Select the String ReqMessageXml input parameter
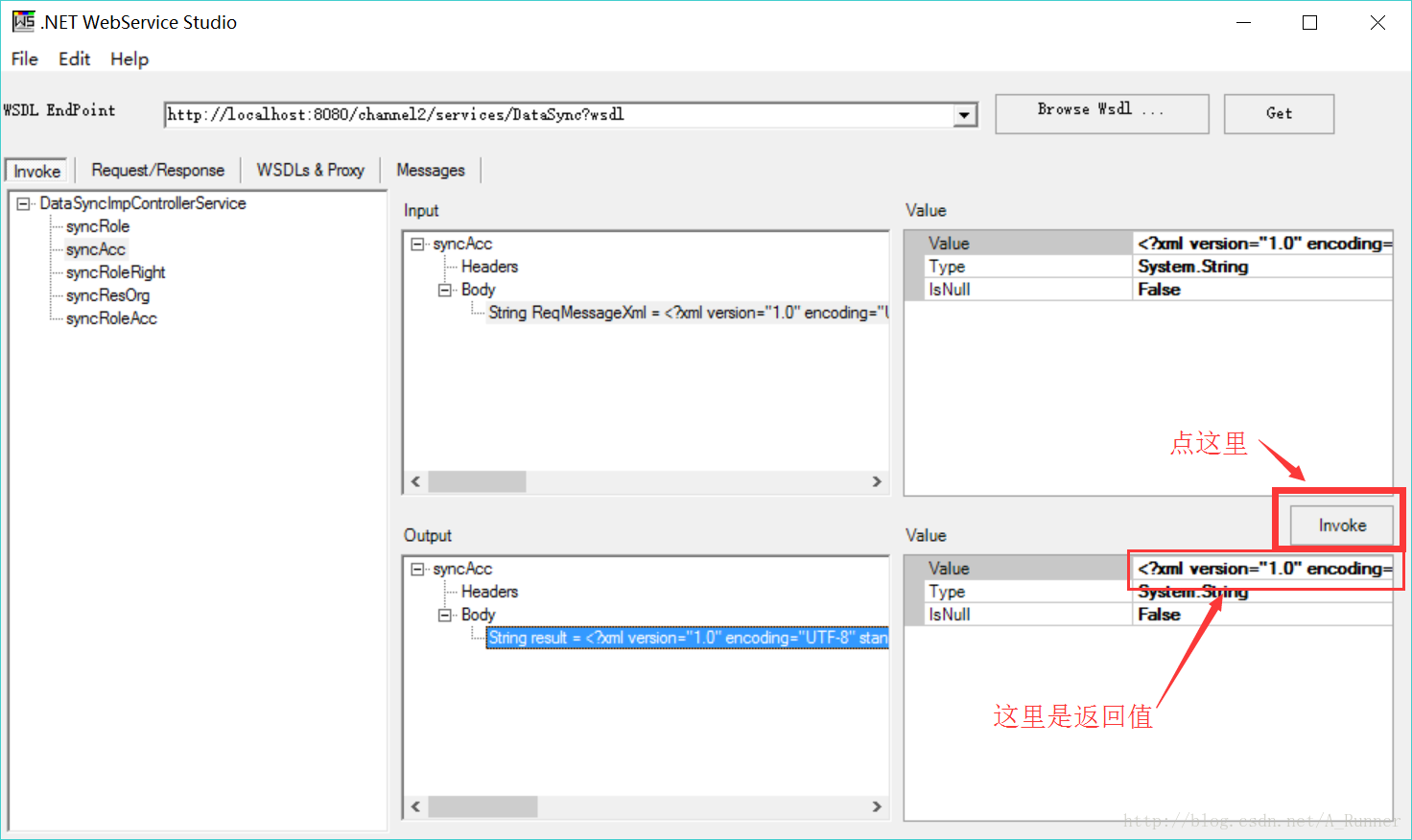Image resolution: width=1412 pixels, height=840 pixels. 688,313
